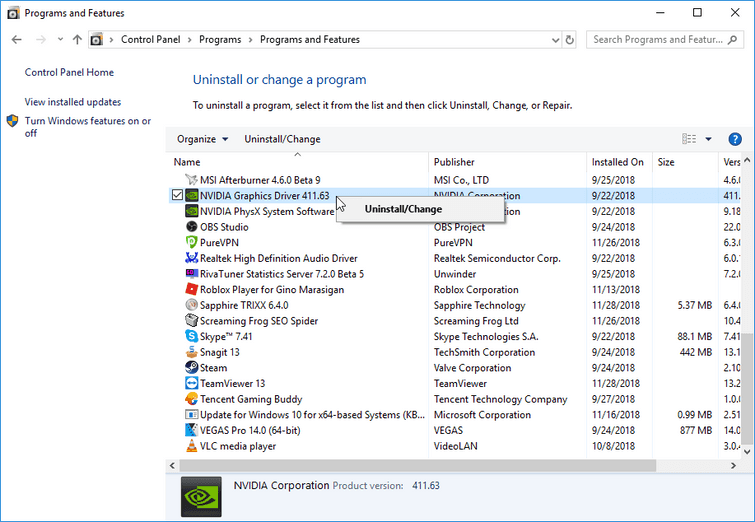Navigate to Programs breadcrumb
This screenshot has height=522, width=755.
(x=220, y=39)
